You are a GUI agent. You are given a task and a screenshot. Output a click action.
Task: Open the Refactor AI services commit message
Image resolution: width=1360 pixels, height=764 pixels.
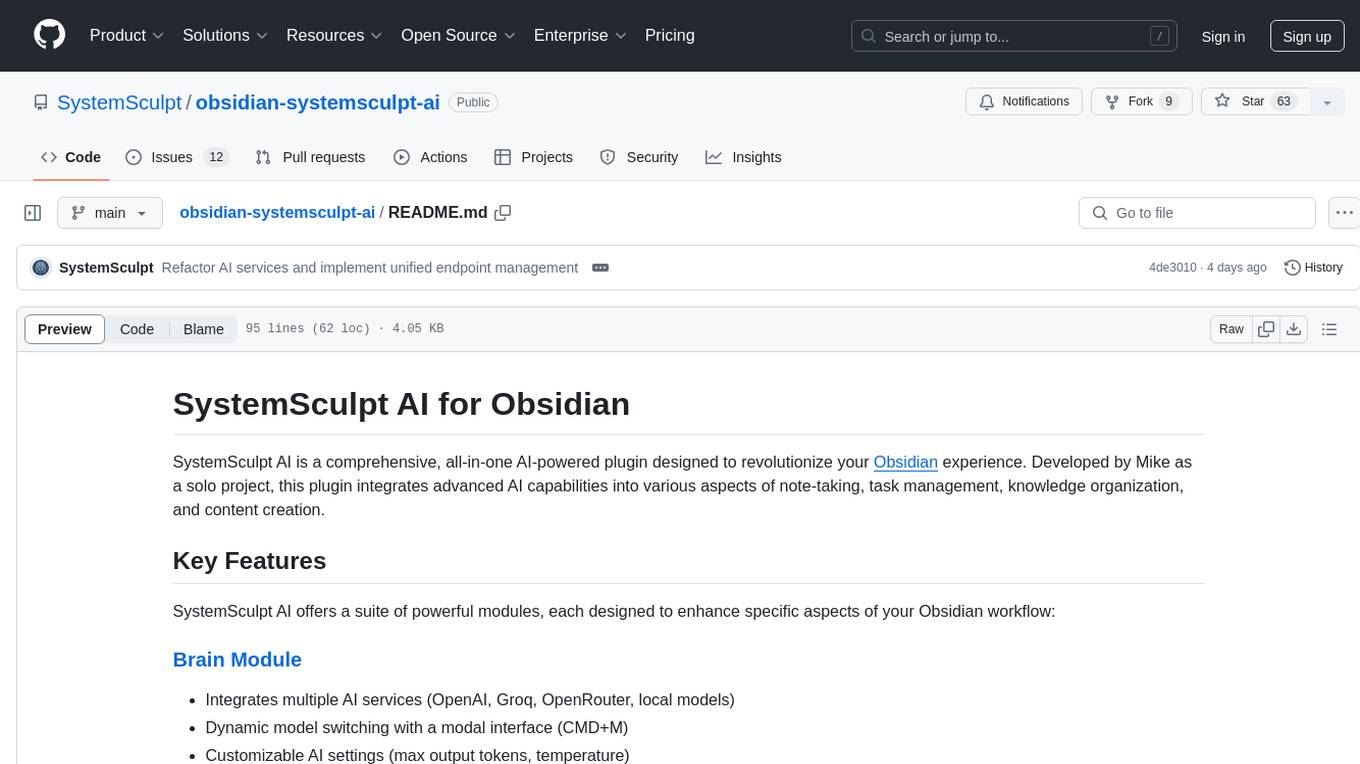[370, 267]
